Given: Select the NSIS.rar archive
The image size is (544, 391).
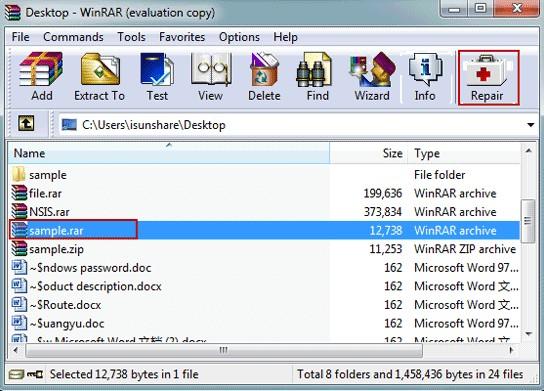Looking at the screenshot, I should tap(264, 212).
